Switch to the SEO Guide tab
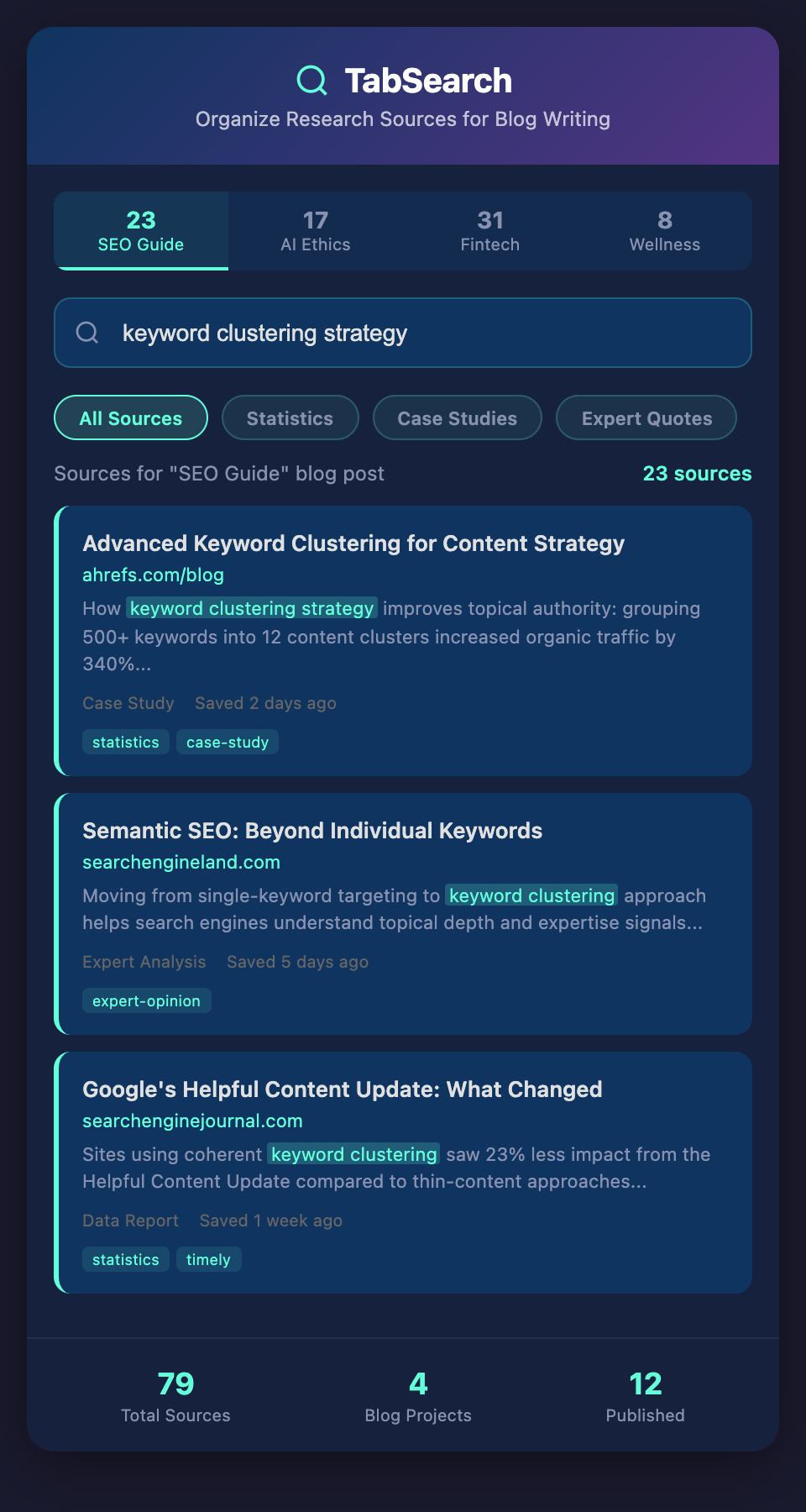Image resolution: width=806 pixels, height=1512 pixels. [141, 231]
